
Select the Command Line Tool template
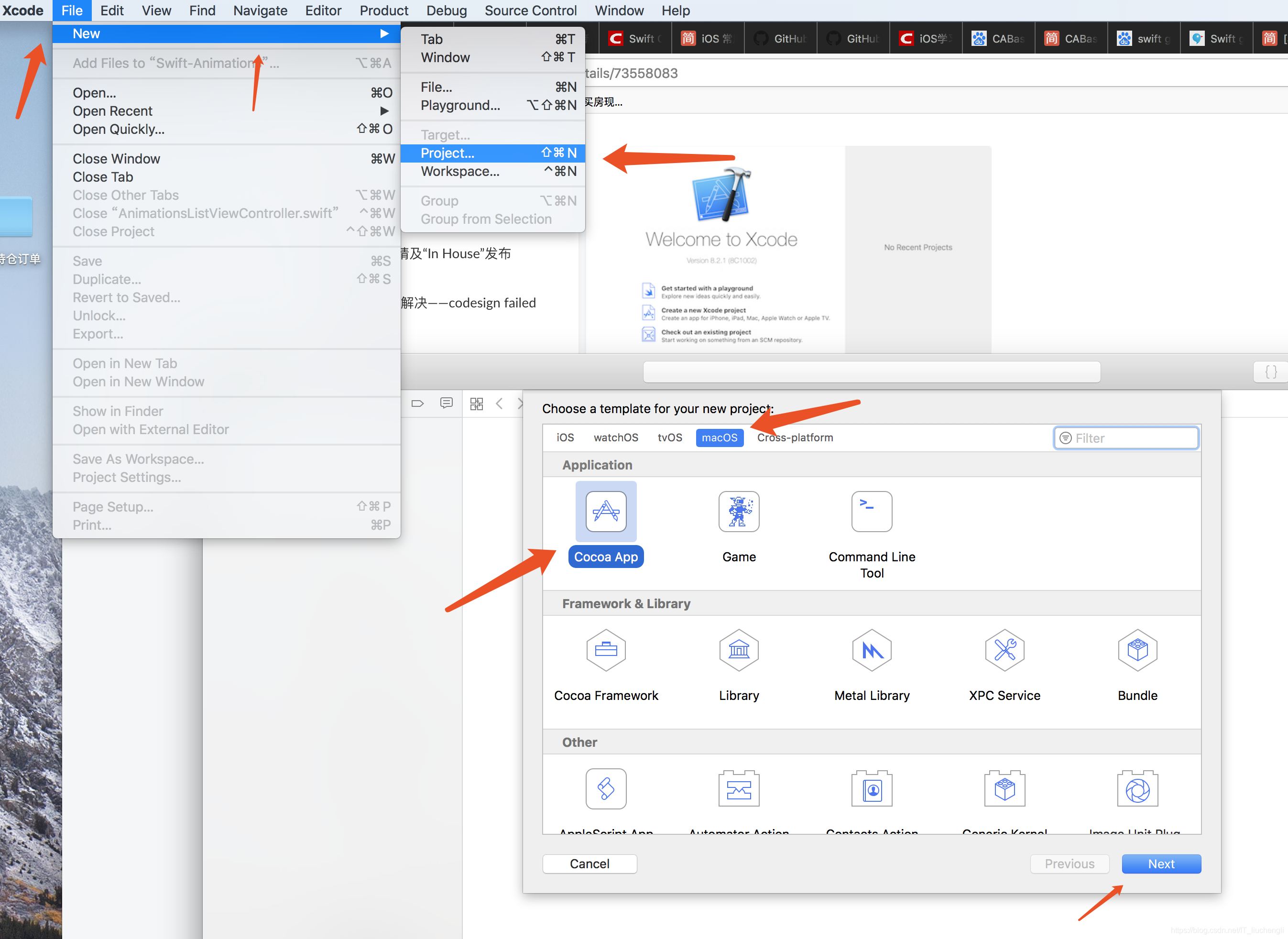872,512
